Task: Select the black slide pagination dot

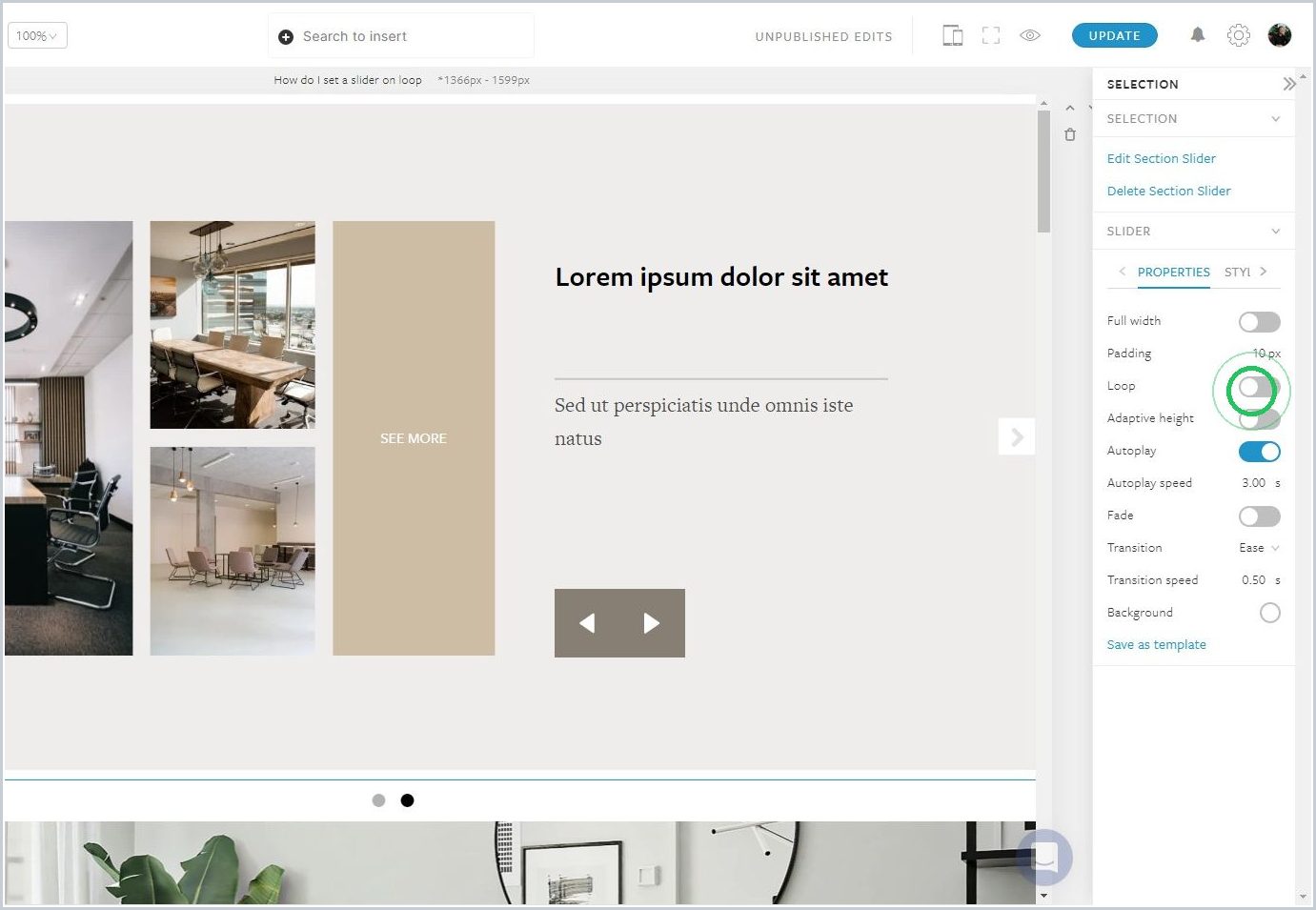Action: point(407,800)
